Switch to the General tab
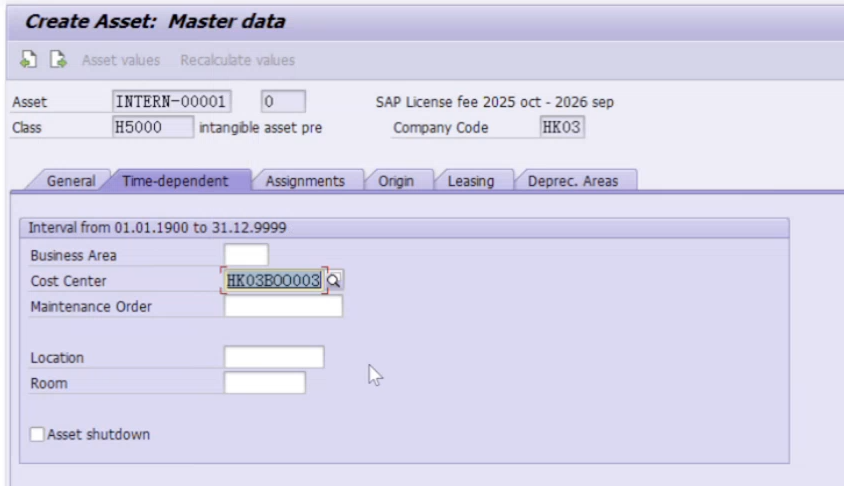The height and width of the screenshot is (486, 844). [x=72, y=181]
